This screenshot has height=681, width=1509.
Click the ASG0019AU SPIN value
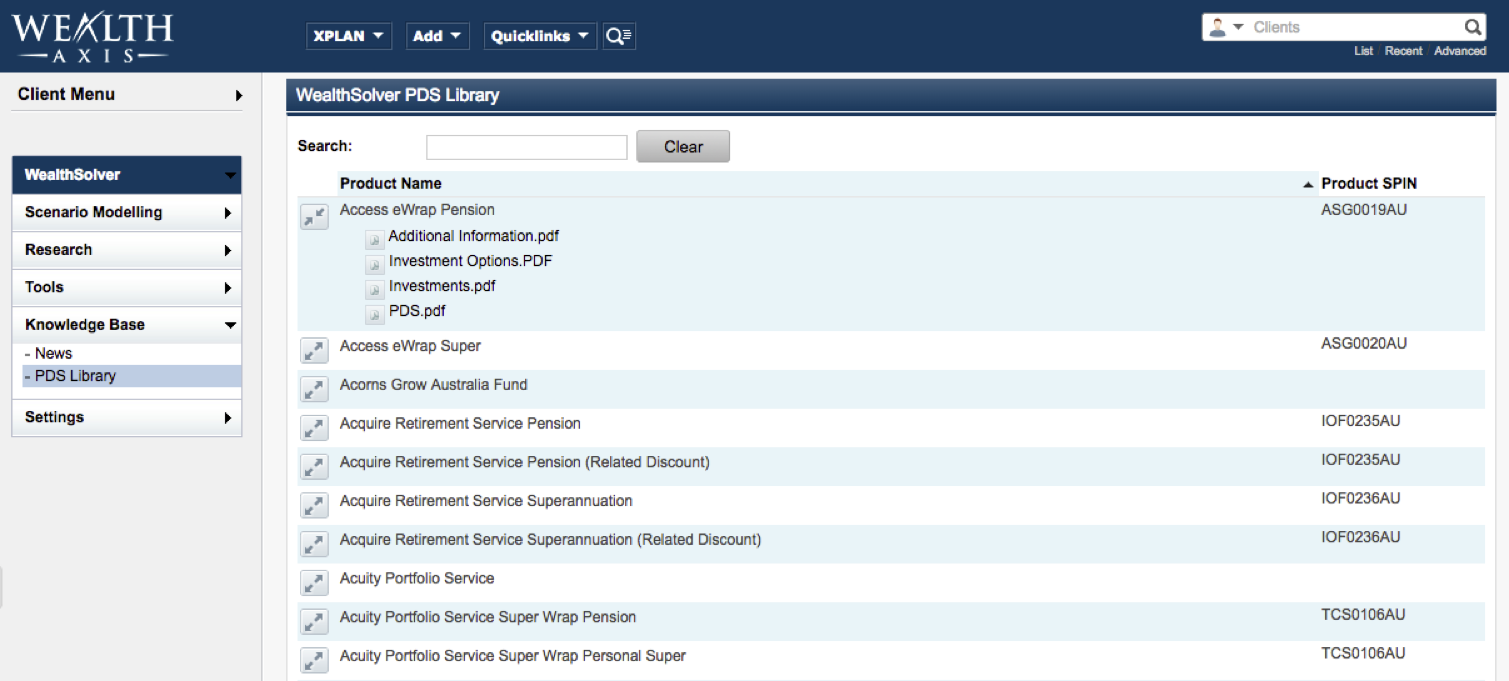click(1364, 210)
